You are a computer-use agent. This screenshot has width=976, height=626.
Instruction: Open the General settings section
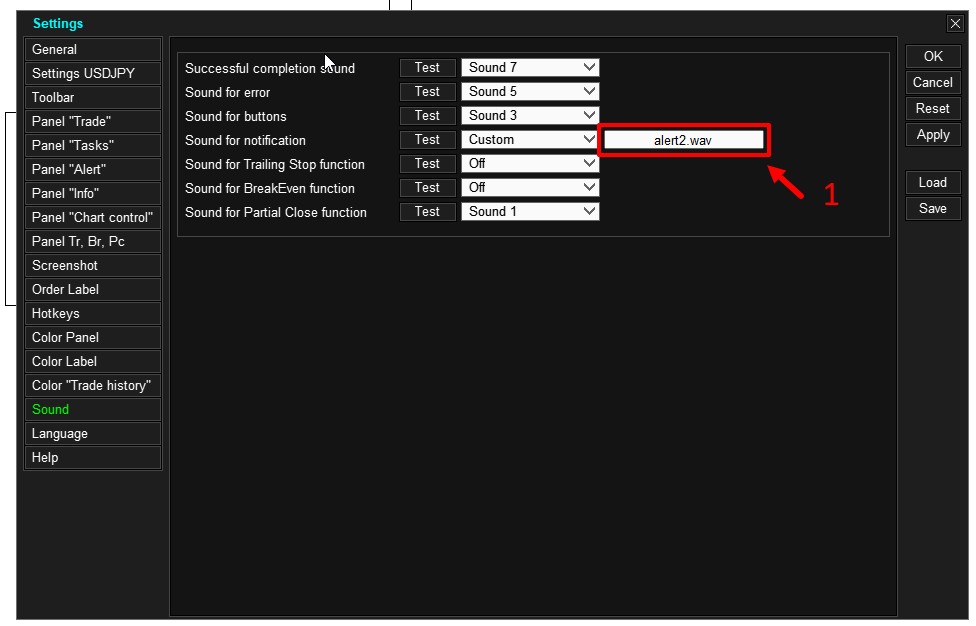click(x=93, y=49)
